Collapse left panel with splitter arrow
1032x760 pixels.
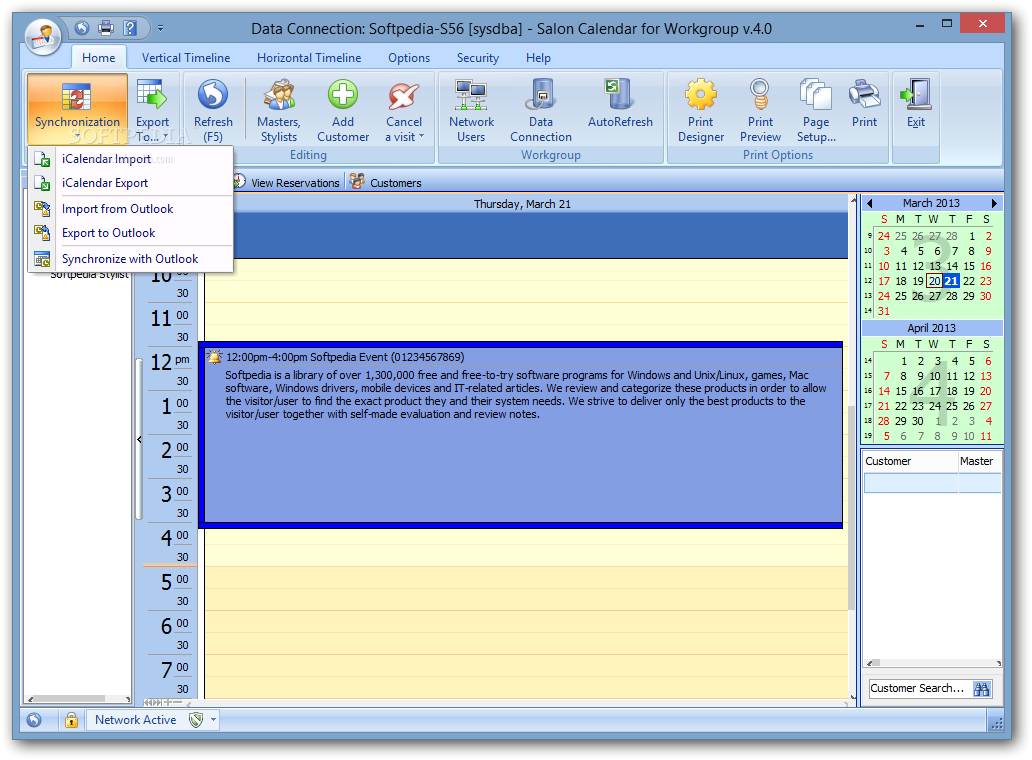(139, 439)
